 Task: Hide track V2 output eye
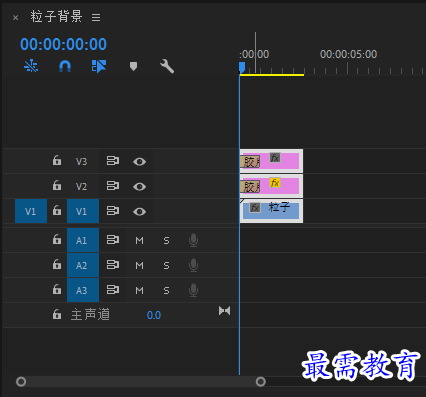click(x=139, y=186)
